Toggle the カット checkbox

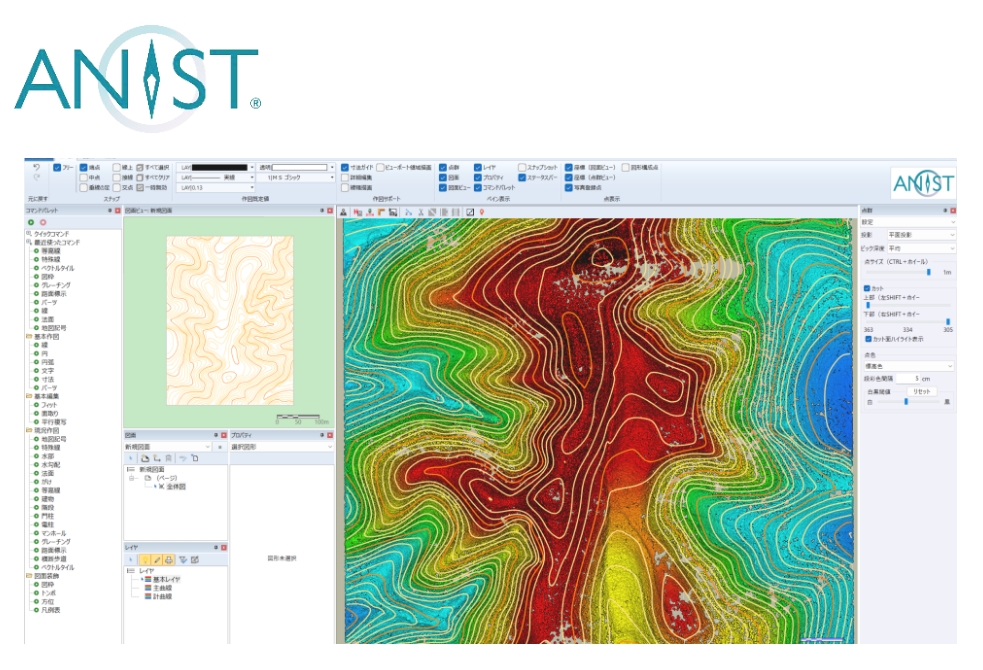click(x=867, y=288)
